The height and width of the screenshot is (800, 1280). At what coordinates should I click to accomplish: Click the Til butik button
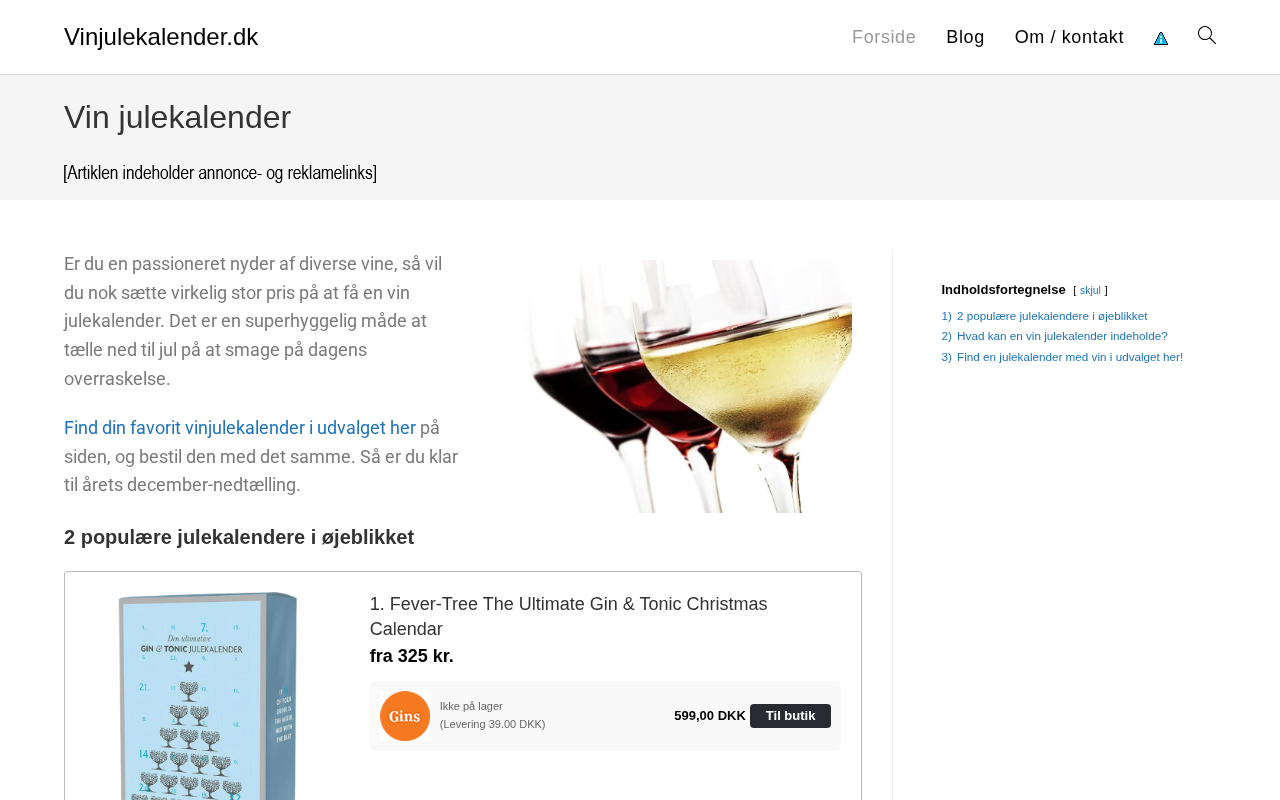790,716
